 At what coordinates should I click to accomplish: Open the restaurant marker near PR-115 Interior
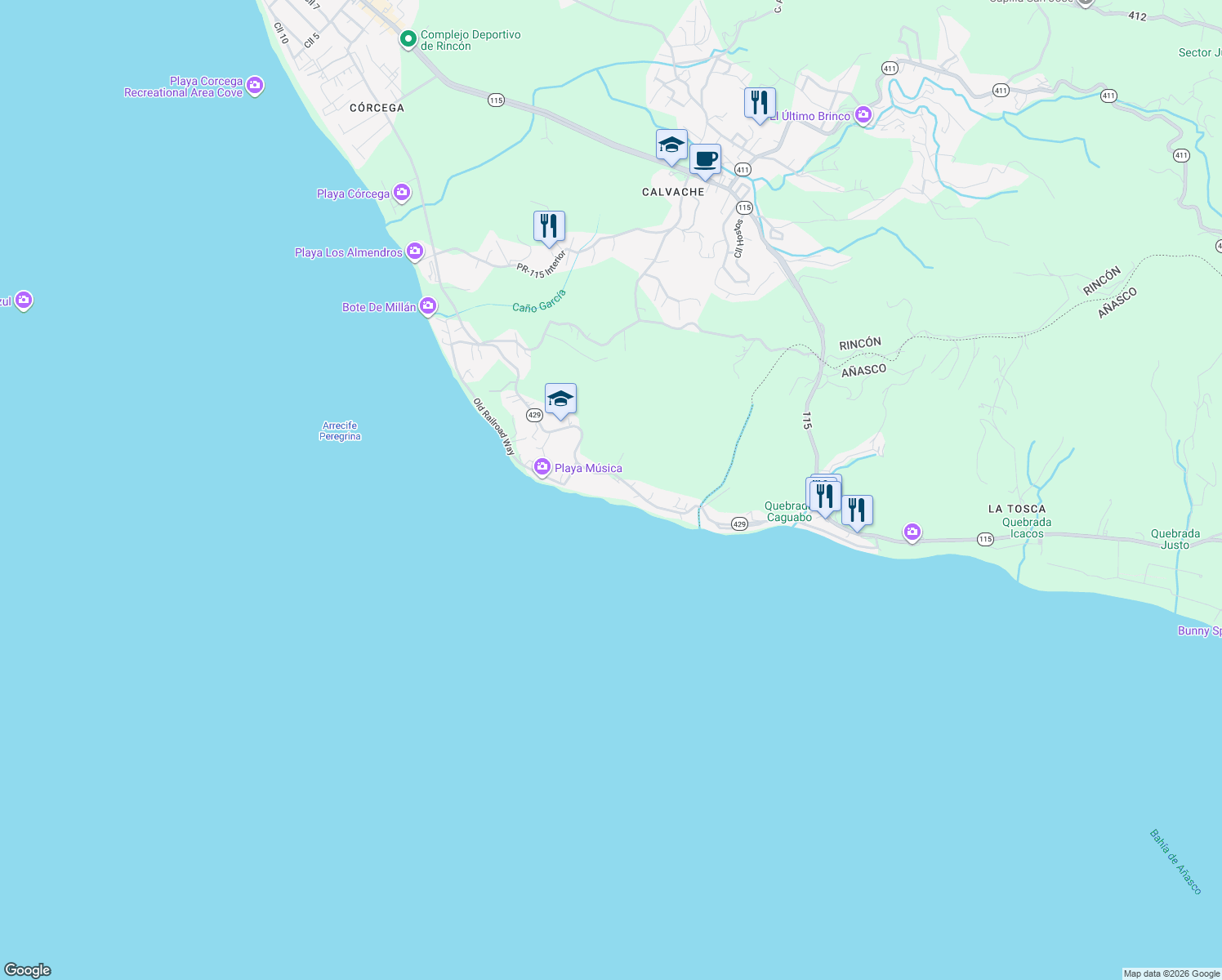549,225
